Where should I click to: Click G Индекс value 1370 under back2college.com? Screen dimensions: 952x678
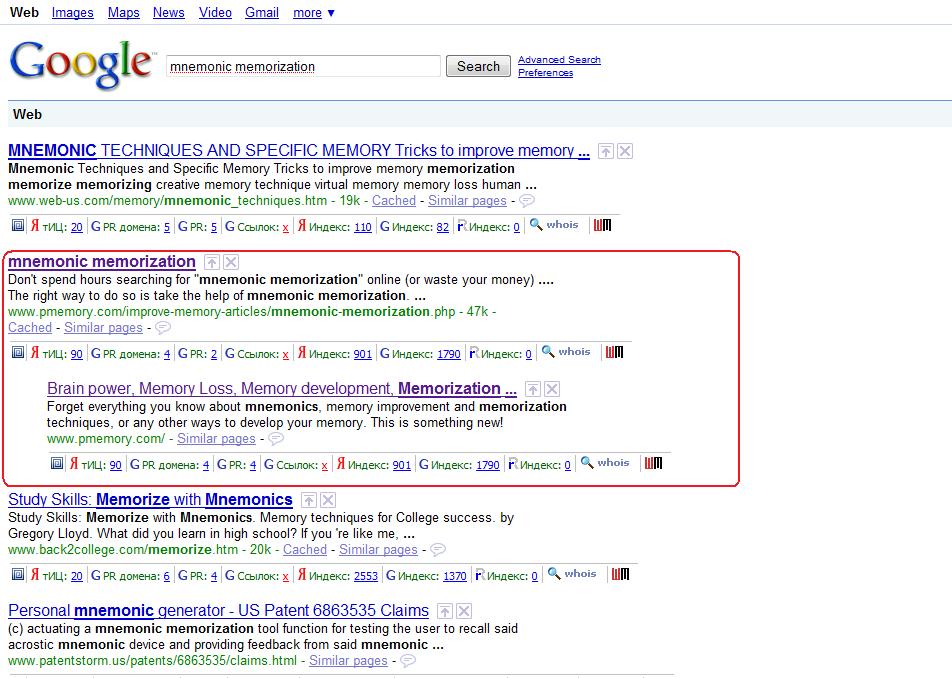(x=455, y=577)
